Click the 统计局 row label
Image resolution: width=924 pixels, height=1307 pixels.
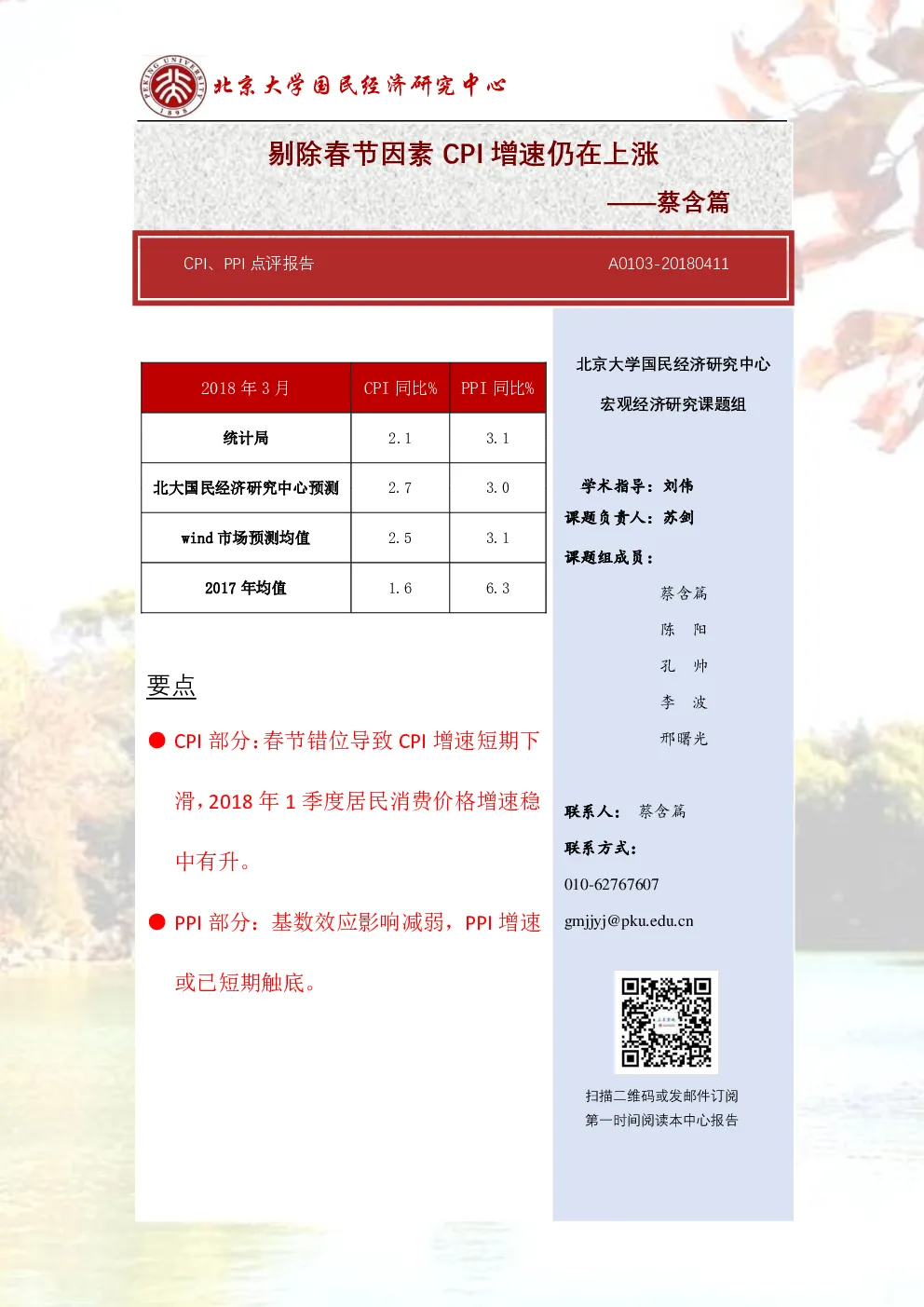[246, 438]
